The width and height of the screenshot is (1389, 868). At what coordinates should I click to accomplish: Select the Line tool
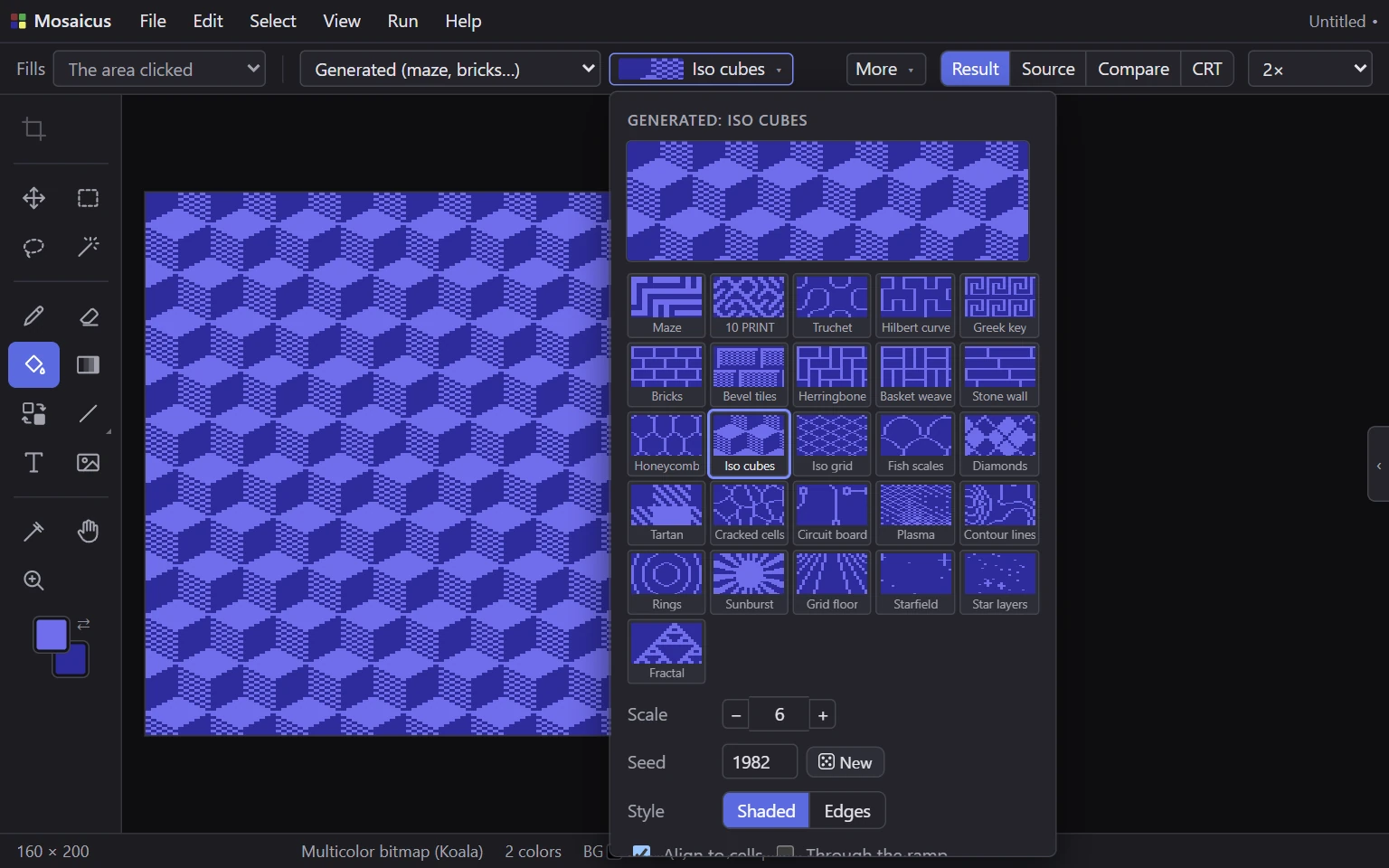88,413
